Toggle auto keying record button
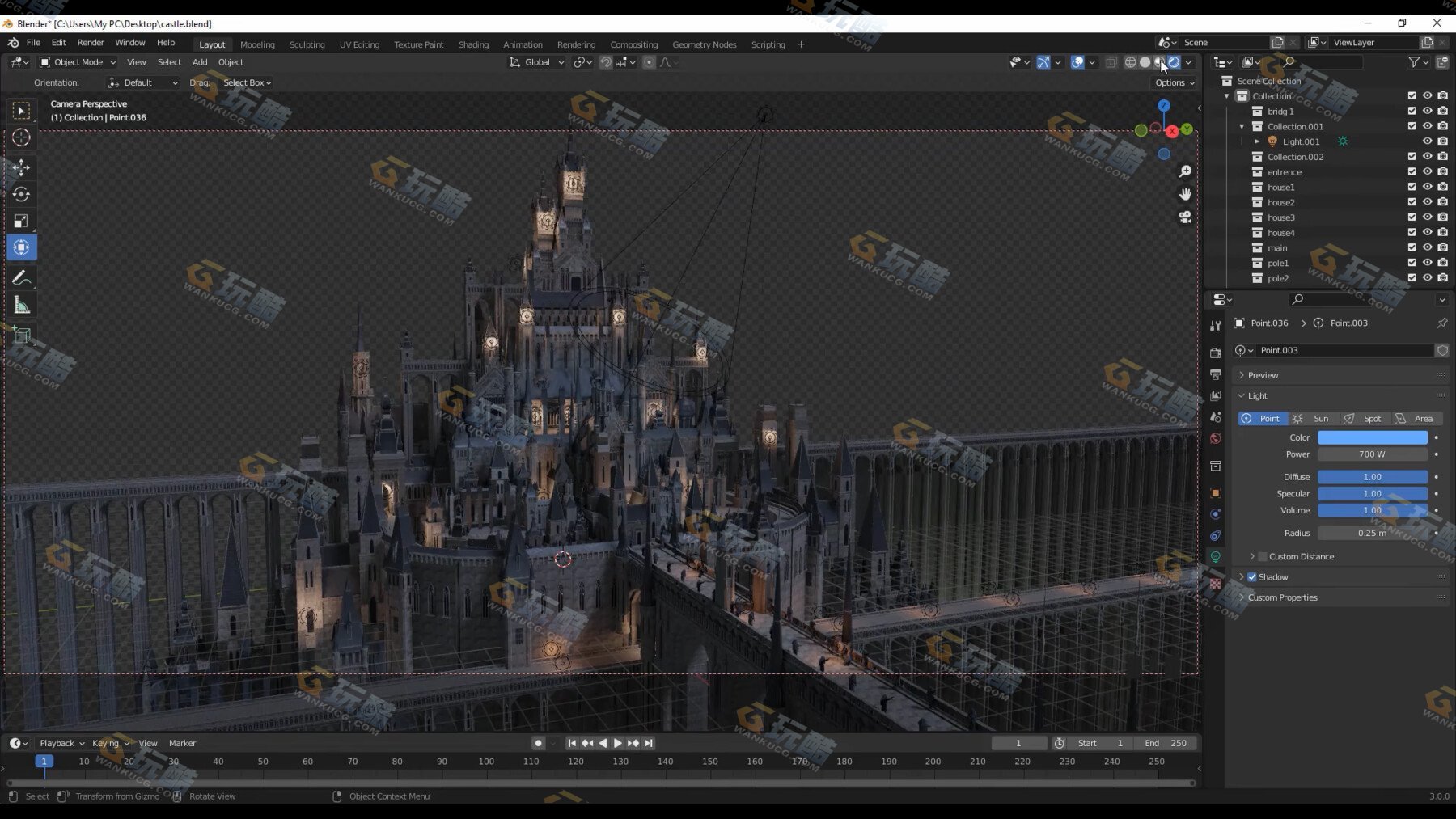Screen dimensions: 1456x819 coord(538,743)
